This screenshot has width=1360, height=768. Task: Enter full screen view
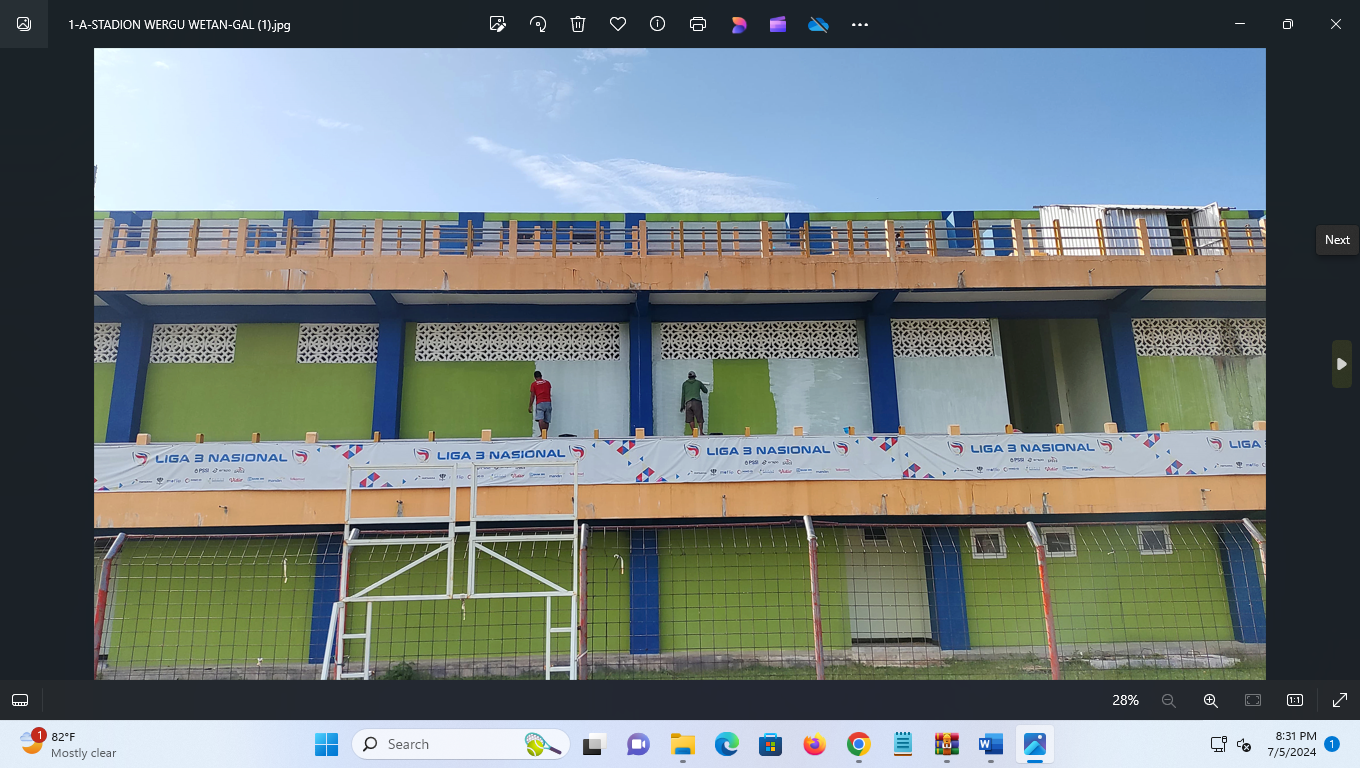(x=1340, y=700)
